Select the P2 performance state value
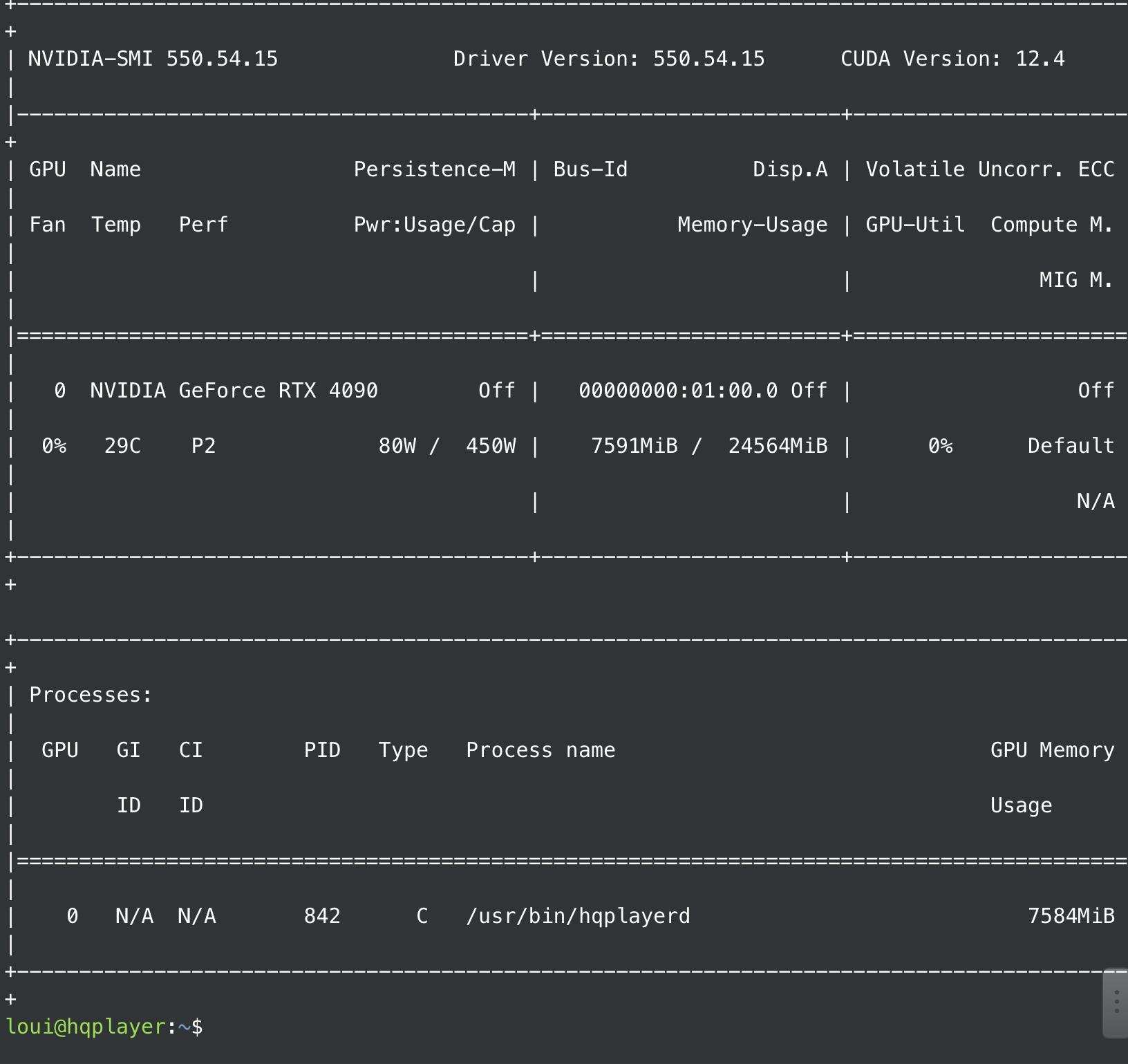This screenshot has height=1064, width=1128. (203, 446)
